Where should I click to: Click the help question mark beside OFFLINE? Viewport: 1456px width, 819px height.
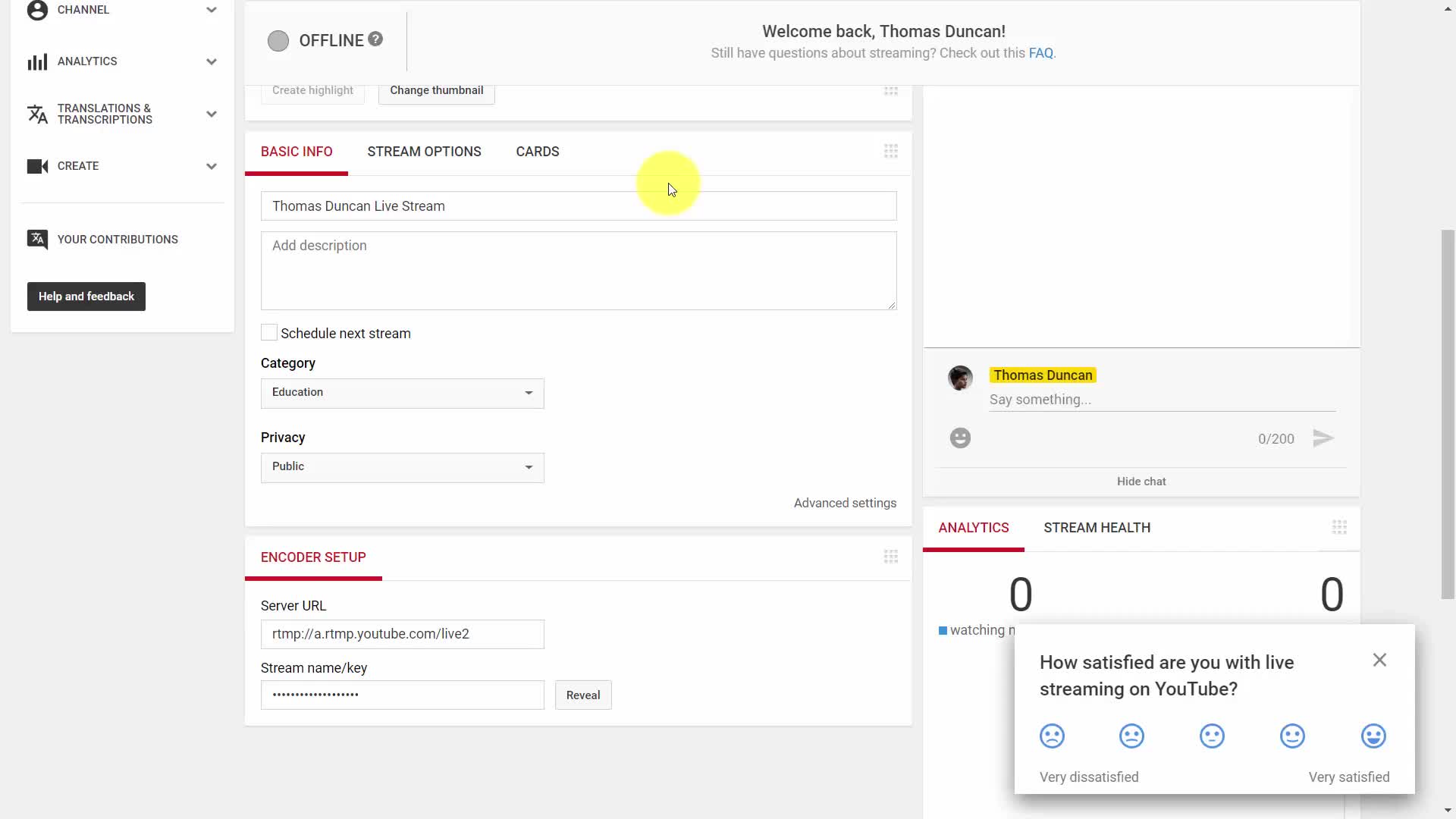(x=375, y=39)
